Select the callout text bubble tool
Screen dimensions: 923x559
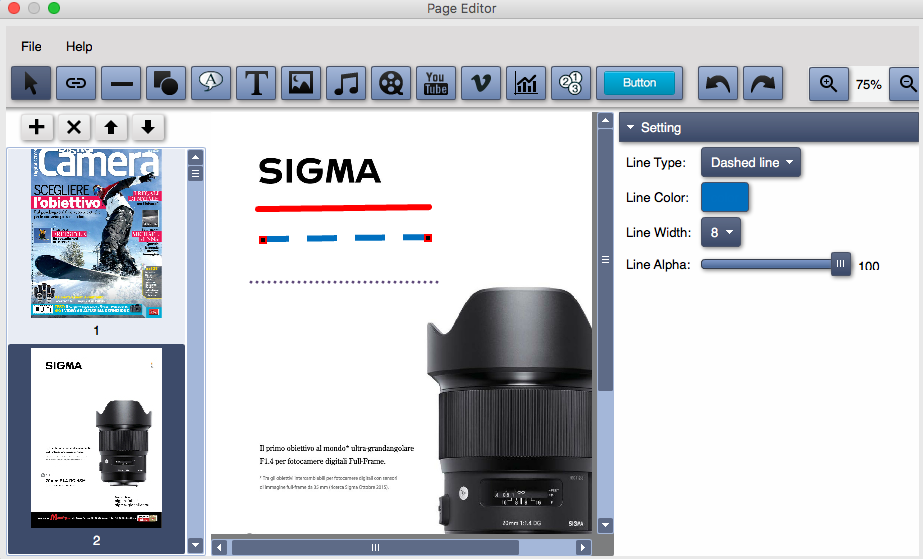[x=211, y=83]
